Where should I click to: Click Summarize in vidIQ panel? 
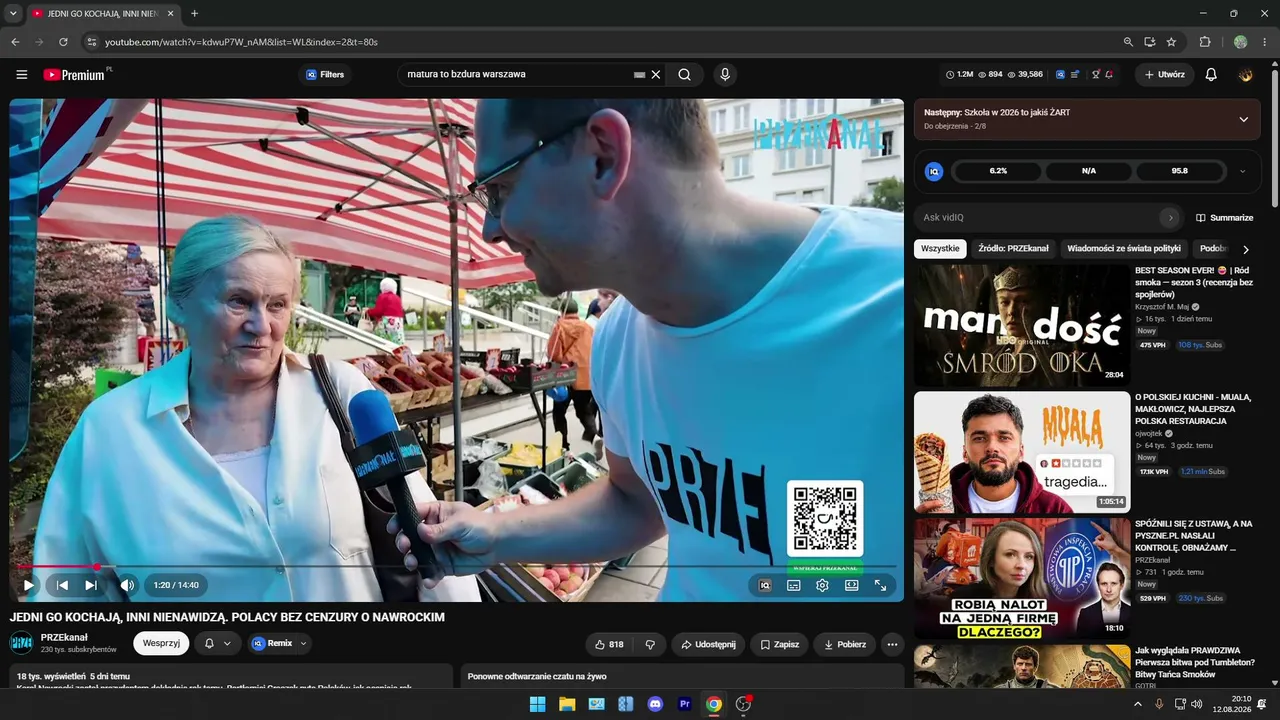coord(1224,217)
